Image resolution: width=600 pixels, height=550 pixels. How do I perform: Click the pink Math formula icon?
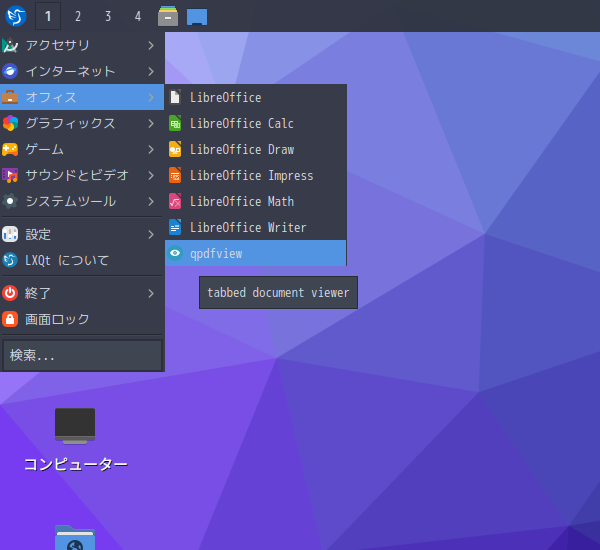pos(175,201)
